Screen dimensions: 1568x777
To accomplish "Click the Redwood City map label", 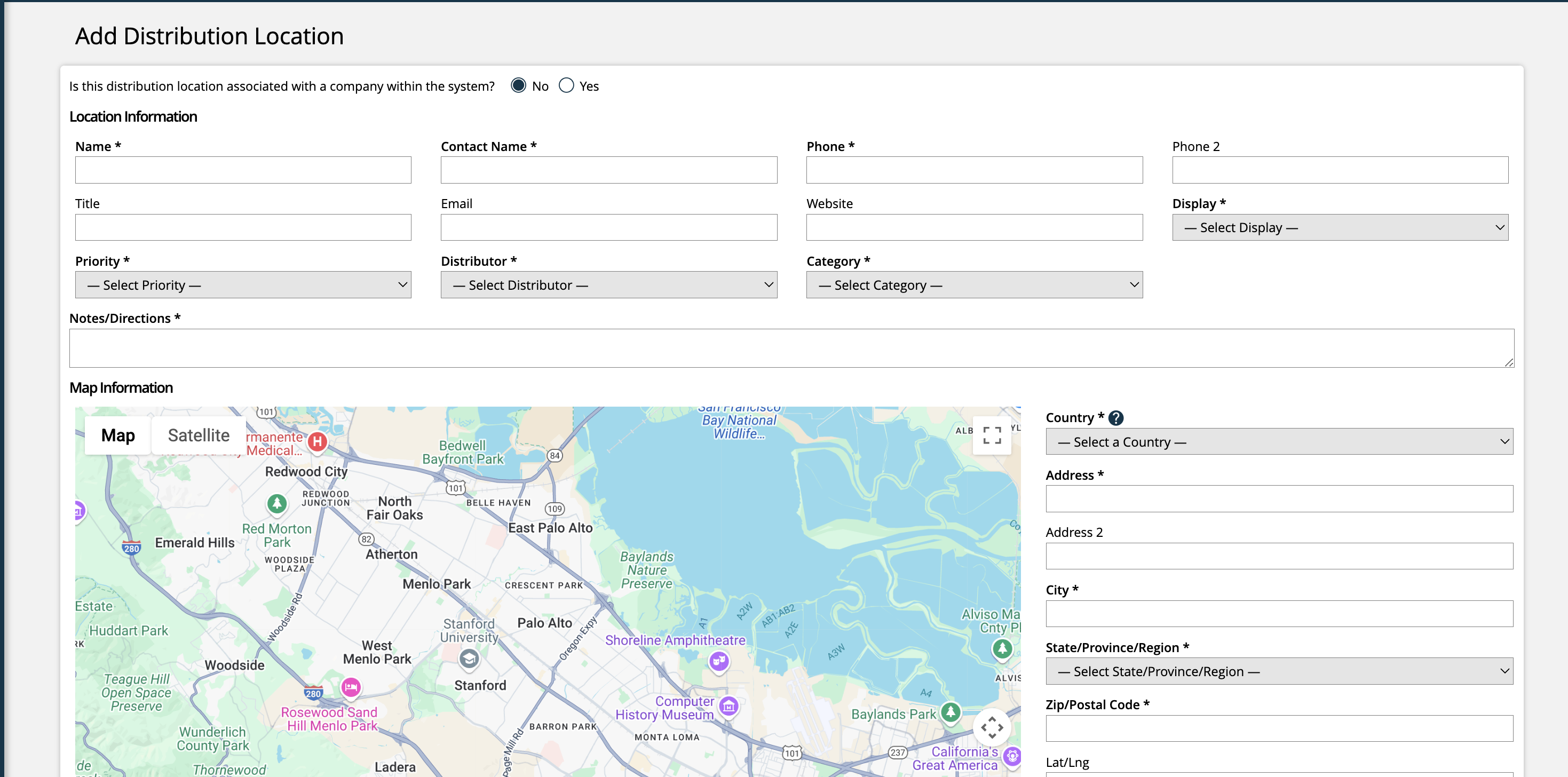I will (x=306, y=472).
